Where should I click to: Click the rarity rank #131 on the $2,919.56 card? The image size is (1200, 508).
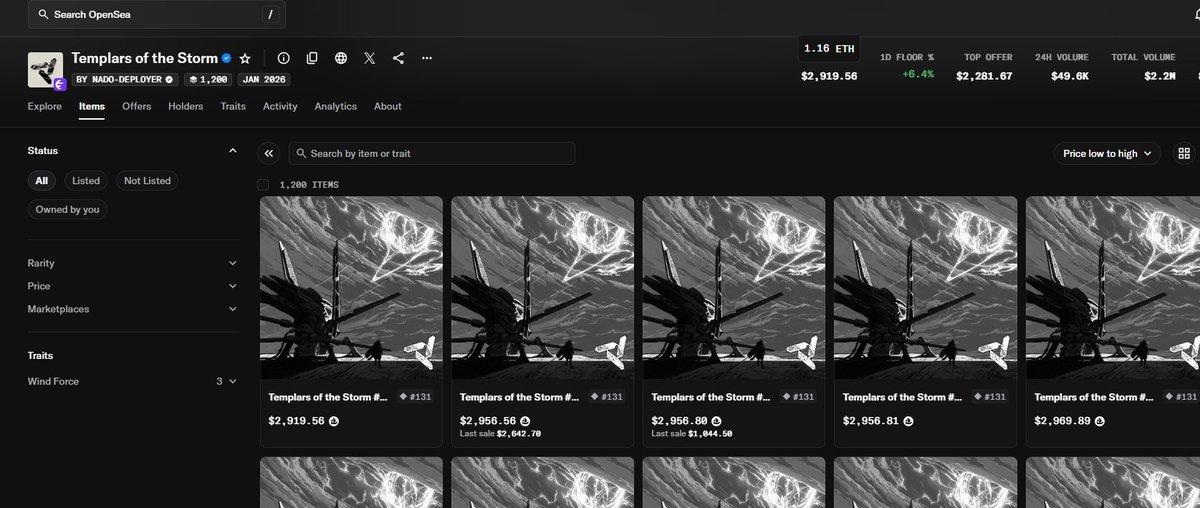[417, 397]
